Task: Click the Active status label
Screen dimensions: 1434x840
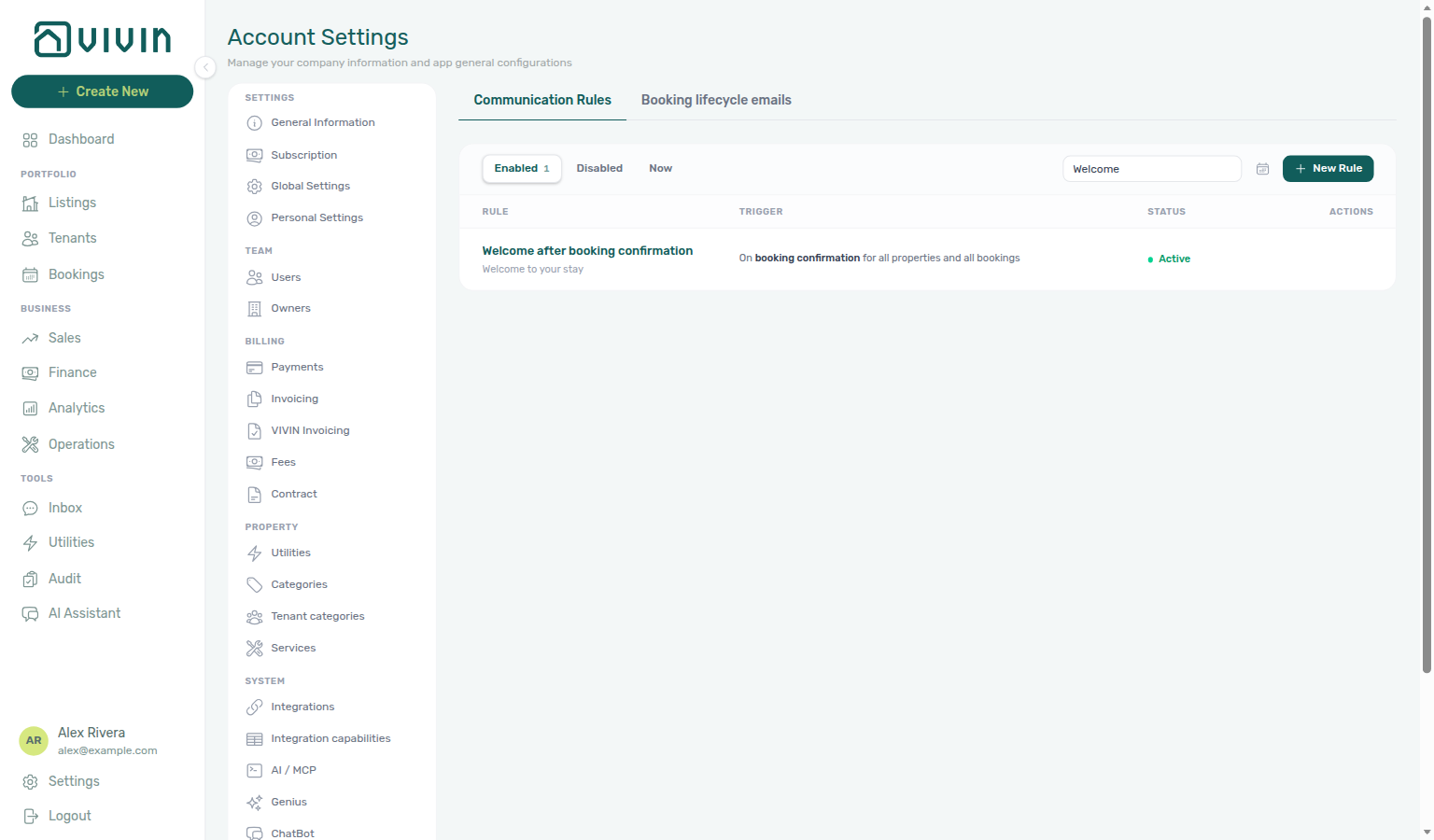Action: [1174, 259]
